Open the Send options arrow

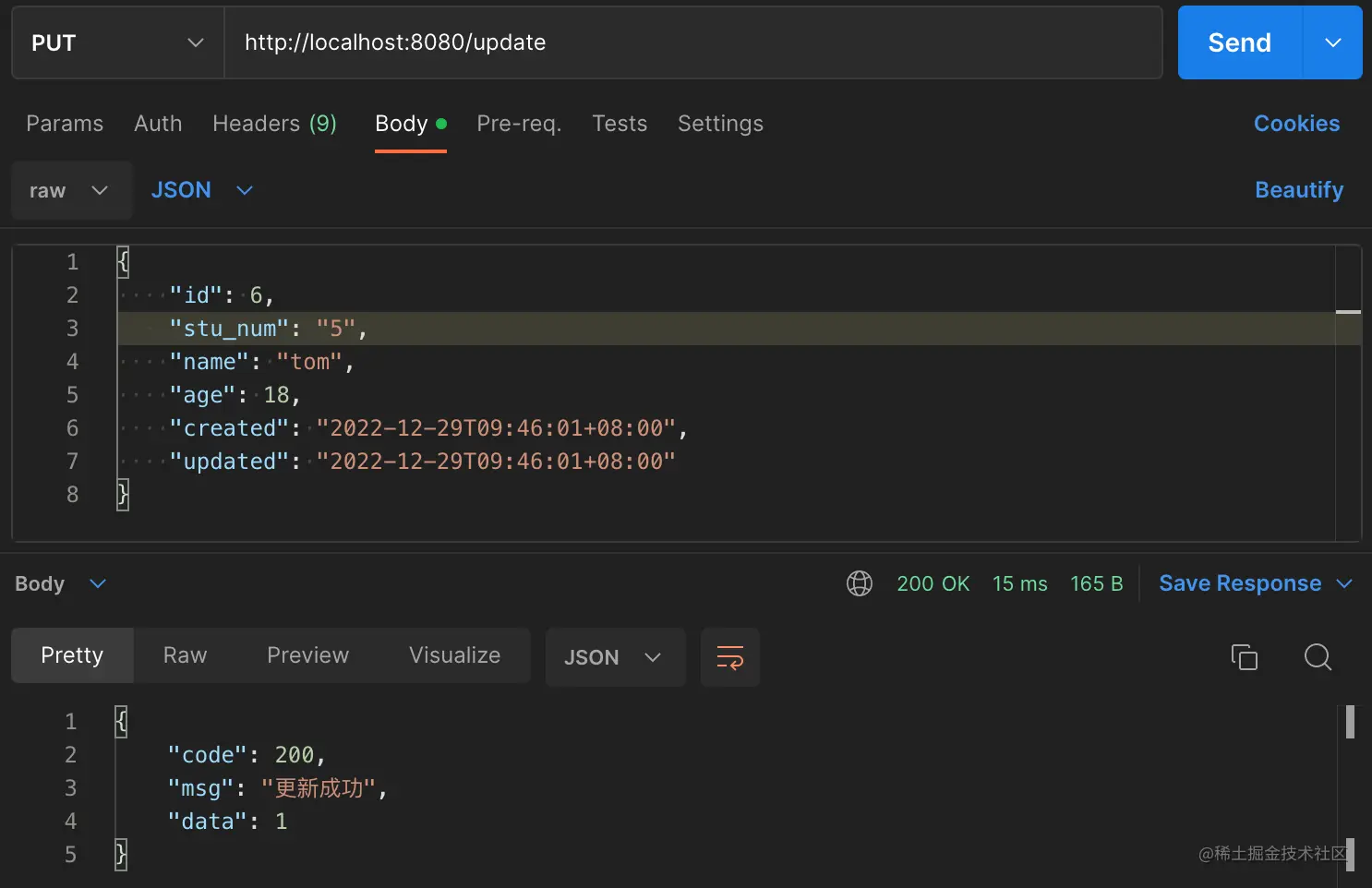coord(1332,42)
